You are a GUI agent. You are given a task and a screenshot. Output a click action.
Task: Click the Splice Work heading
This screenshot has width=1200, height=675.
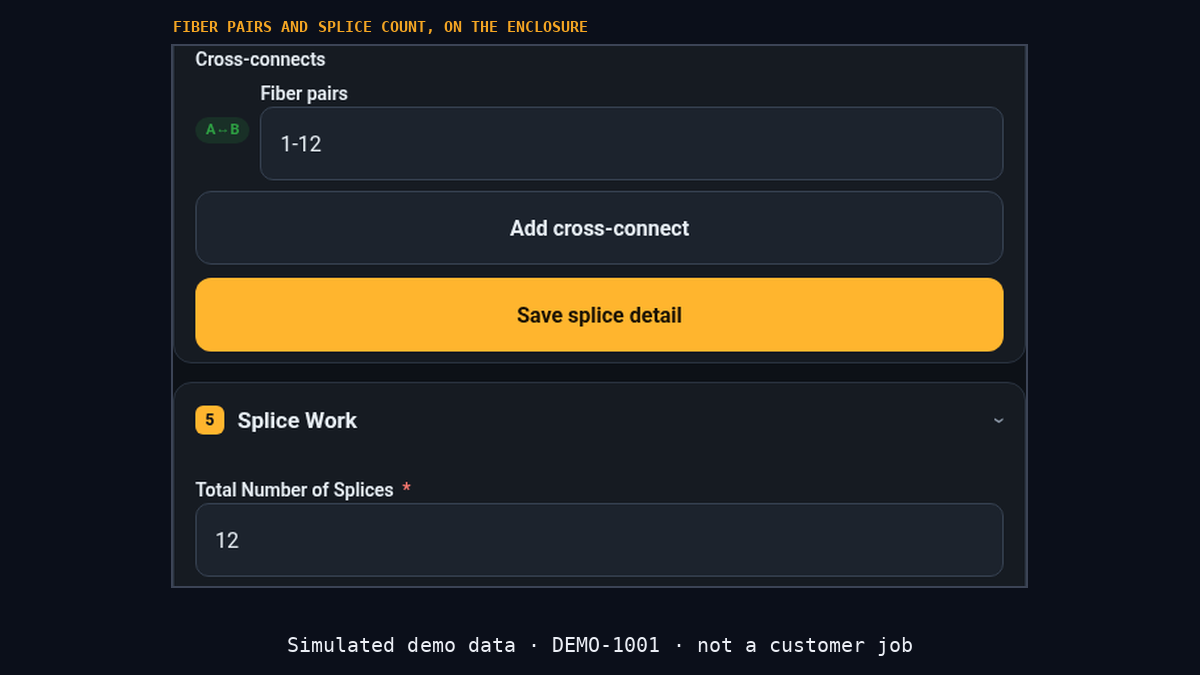pos(297,421)
